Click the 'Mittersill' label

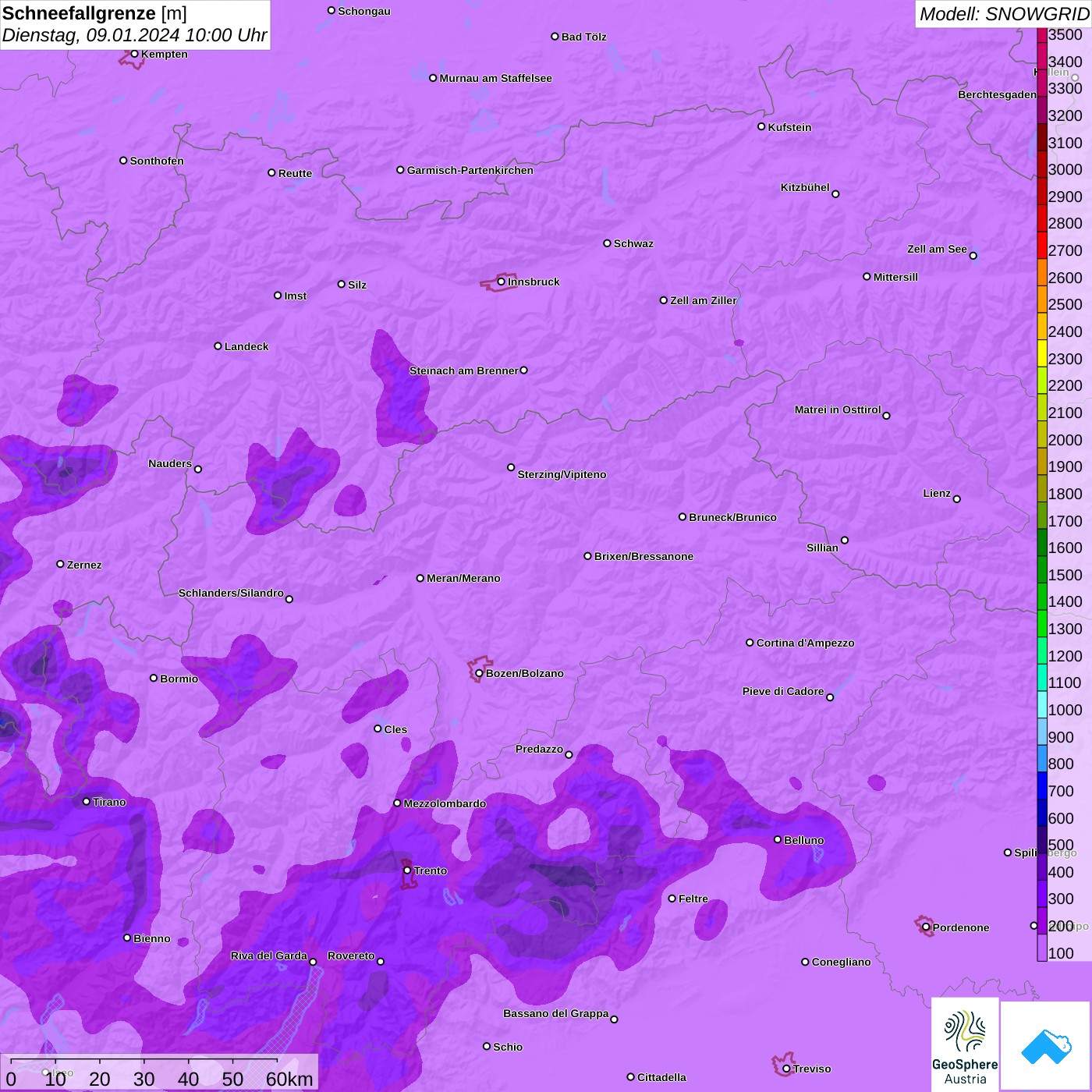[895, 277]
